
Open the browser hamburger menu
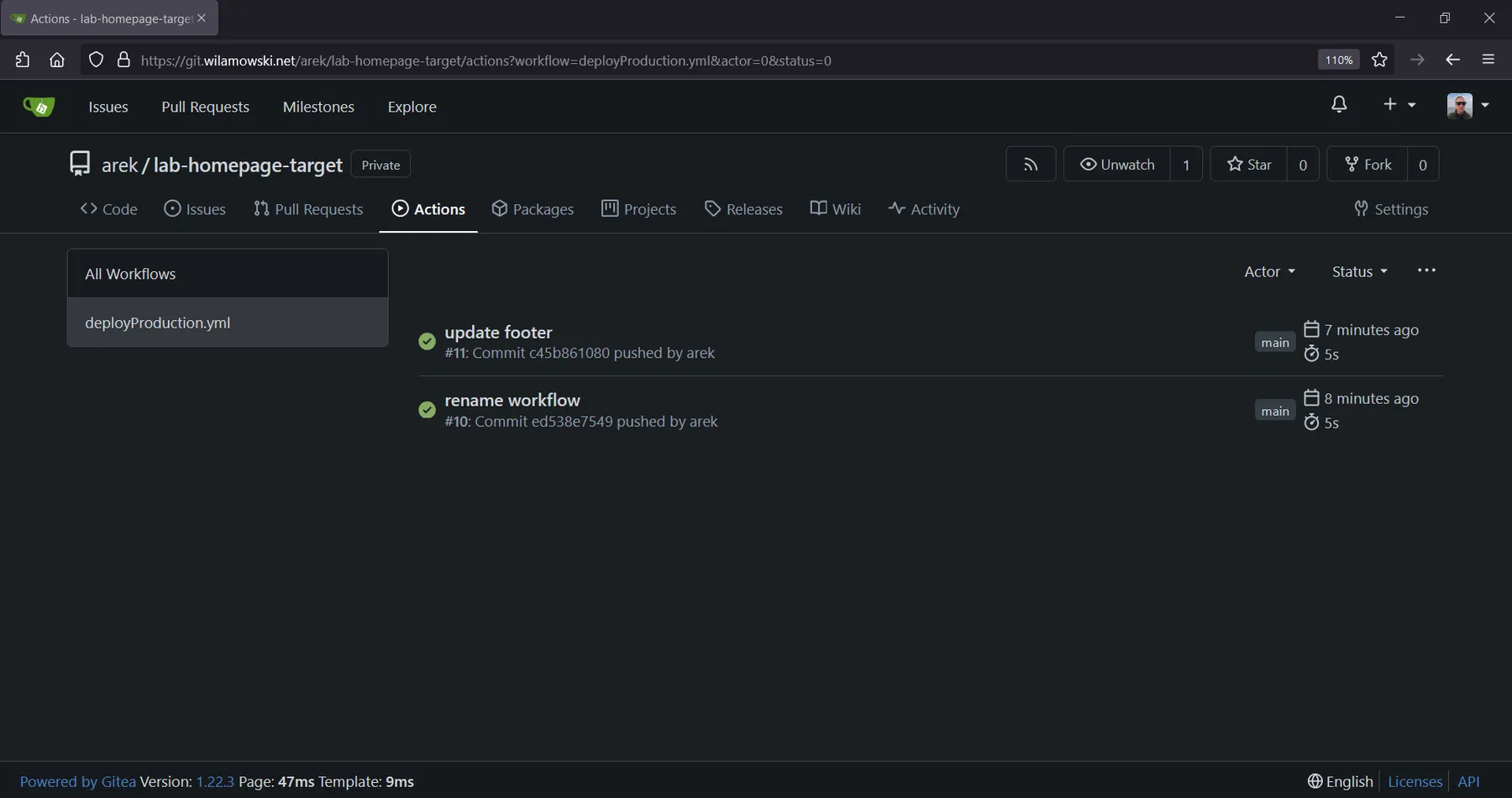(x=1488, y=60)
